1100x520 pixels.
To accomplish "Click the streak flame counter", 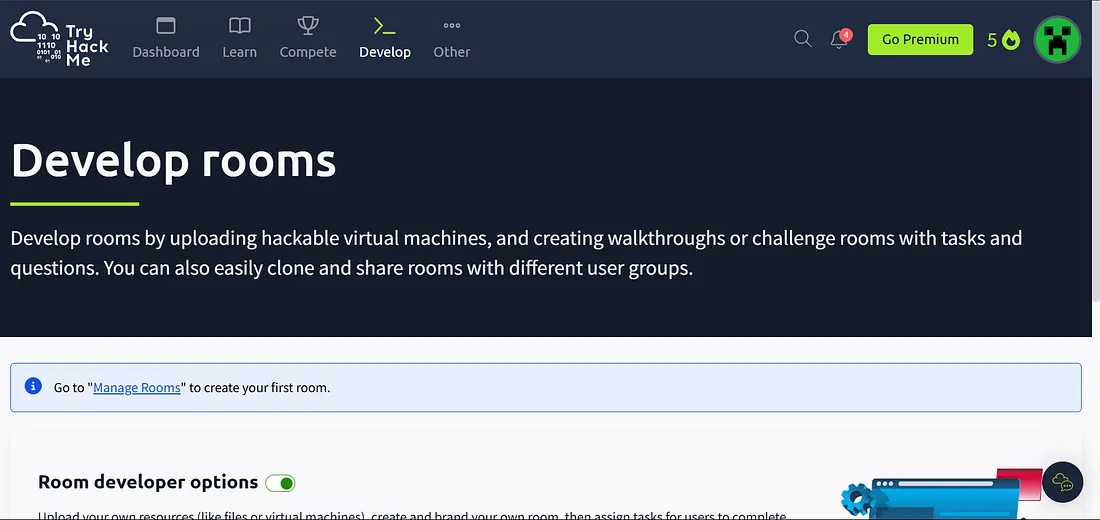I will [x=1002, y=40].
